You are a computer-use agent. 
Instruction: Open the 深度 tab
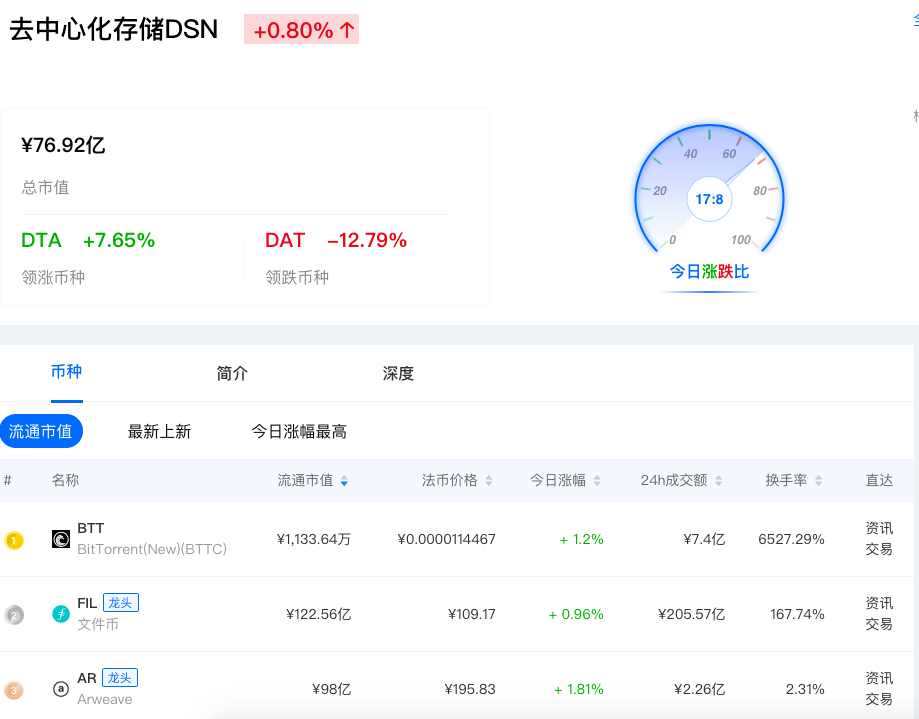[x=398, y=373]
